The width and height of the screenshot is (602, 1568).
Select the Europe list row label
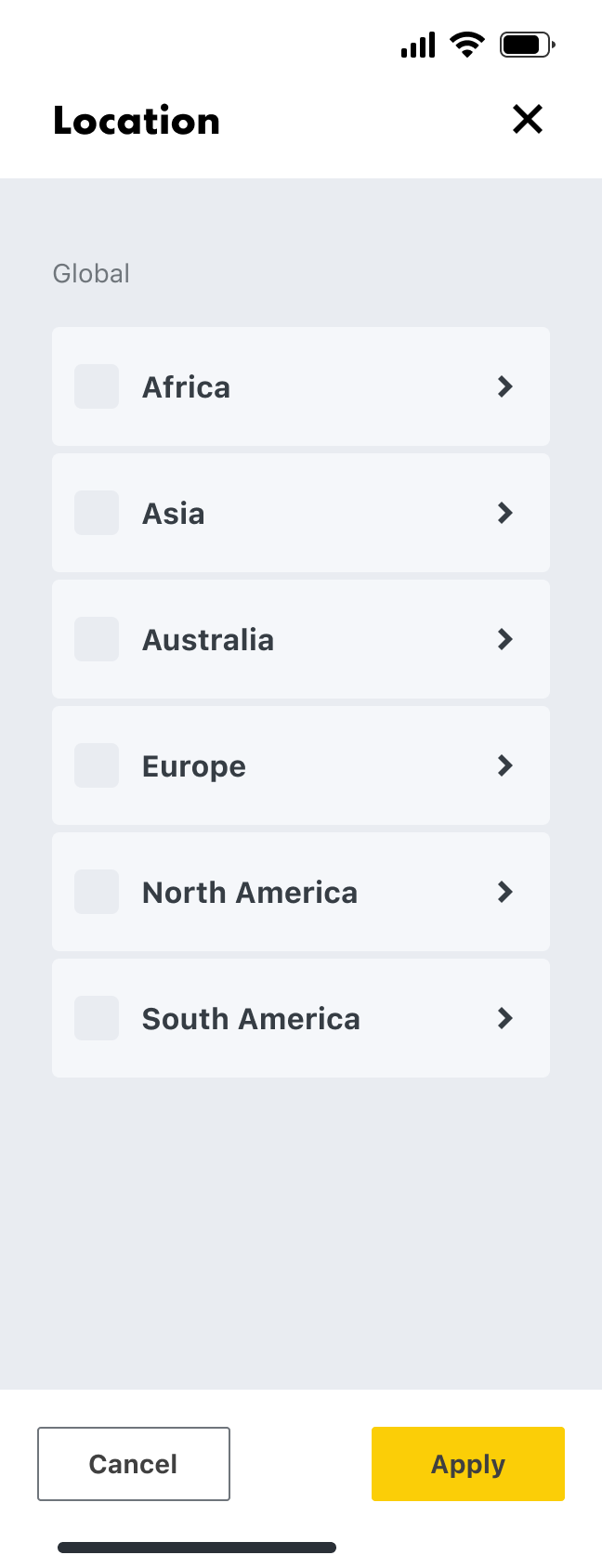pyautogui.click(x=194, y=766)
